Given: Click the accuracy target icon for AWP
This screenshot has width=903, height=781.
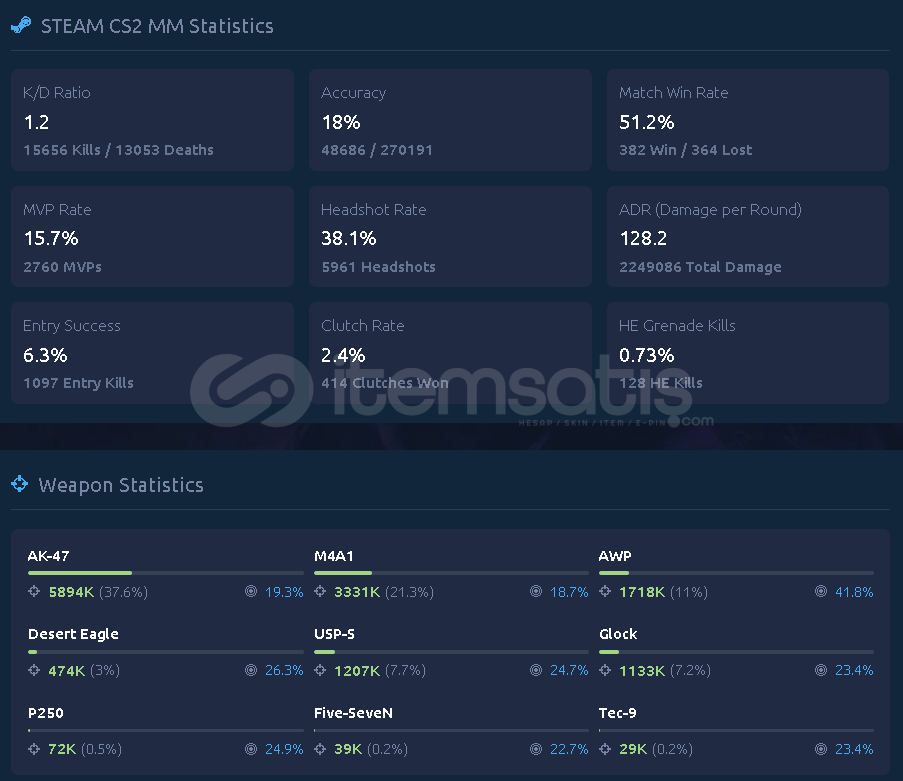Looking at the screenshot, I should click(821, 591).
